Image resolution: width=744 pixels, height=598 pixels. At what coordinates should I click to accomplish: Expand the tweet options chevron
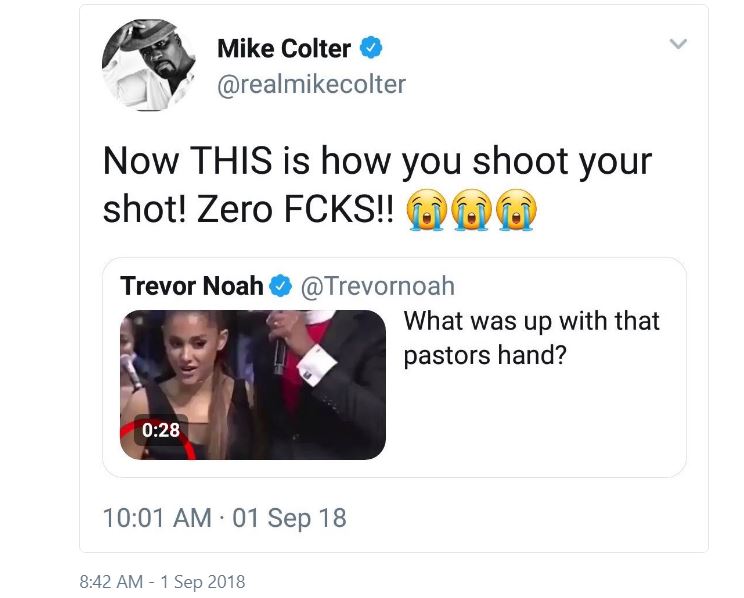click(679, 44)
